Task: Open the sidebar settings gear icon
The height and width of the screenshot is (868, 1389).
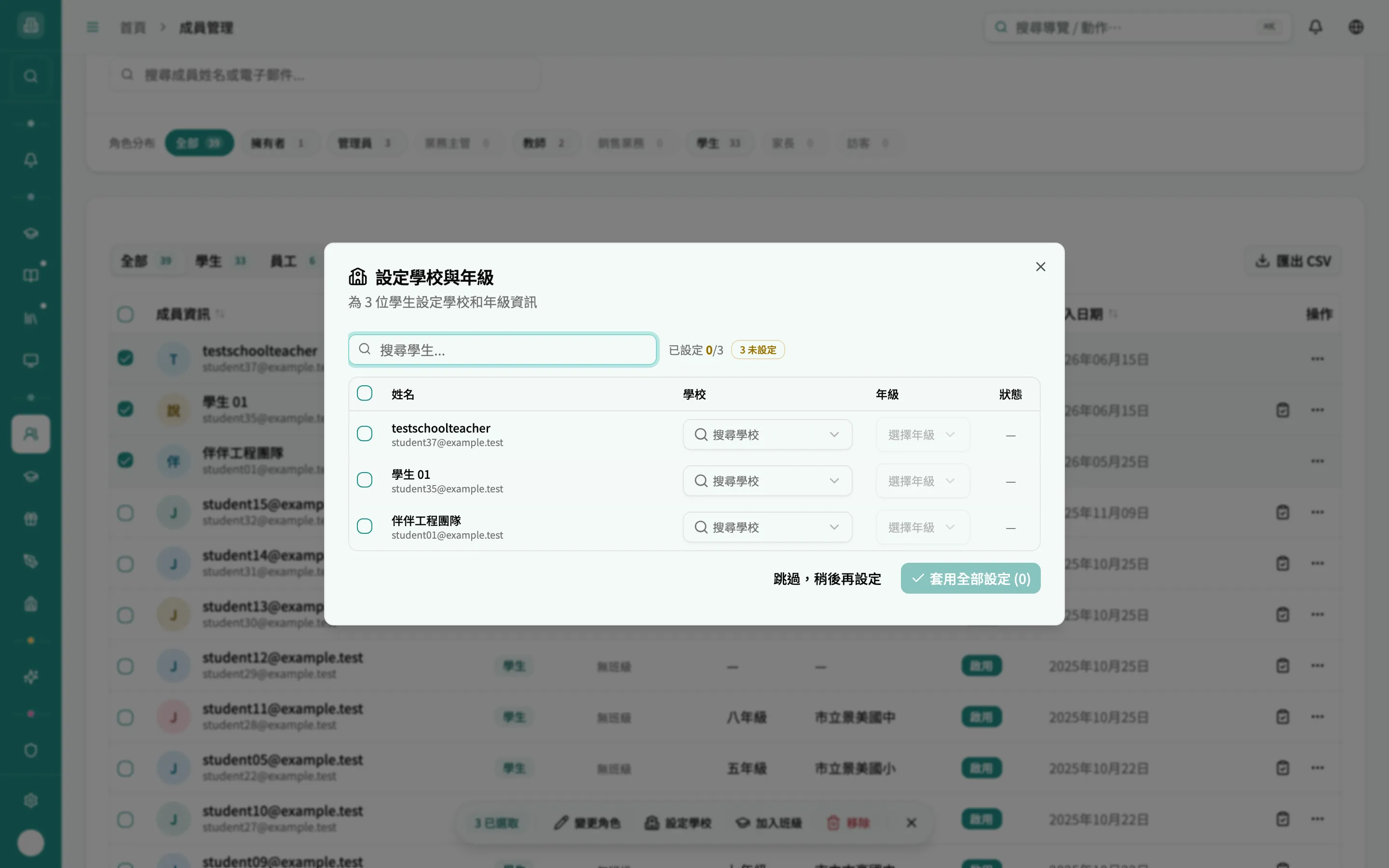Action: [30, 800]
